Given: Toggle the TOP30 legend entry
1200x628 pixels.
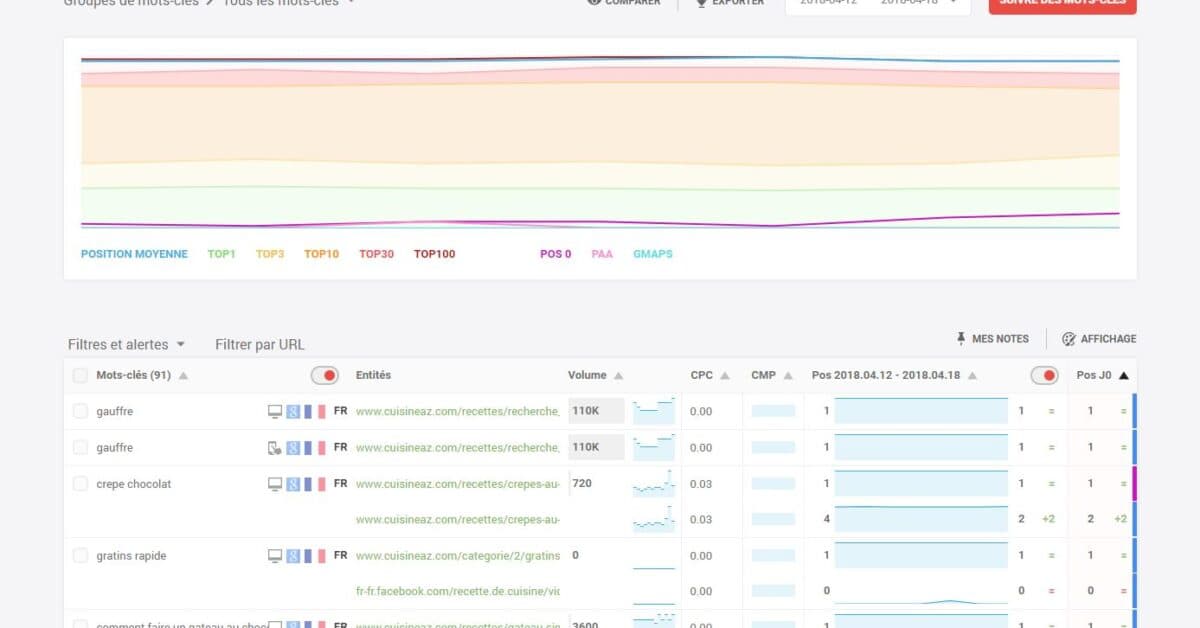Looking at the screenshot, I should (x=376, y=254).
